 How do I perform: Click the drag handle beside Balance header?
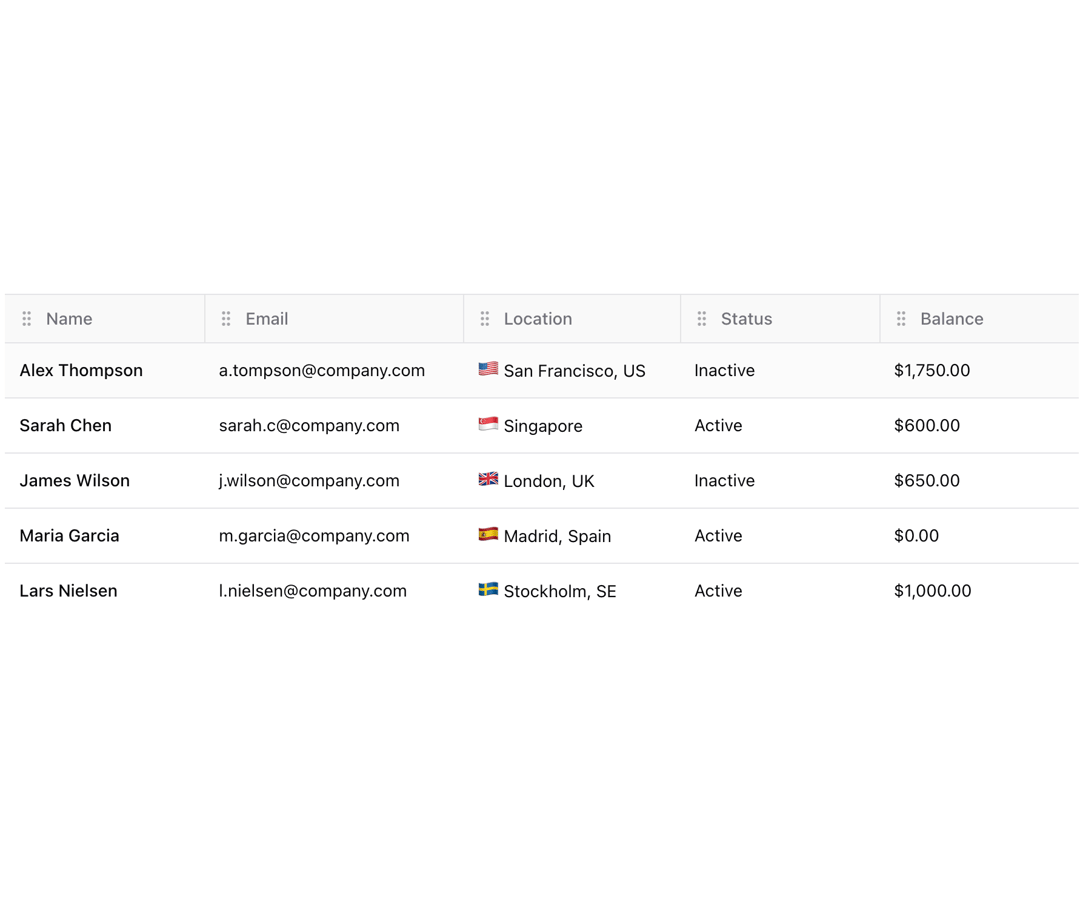(901, 319)
